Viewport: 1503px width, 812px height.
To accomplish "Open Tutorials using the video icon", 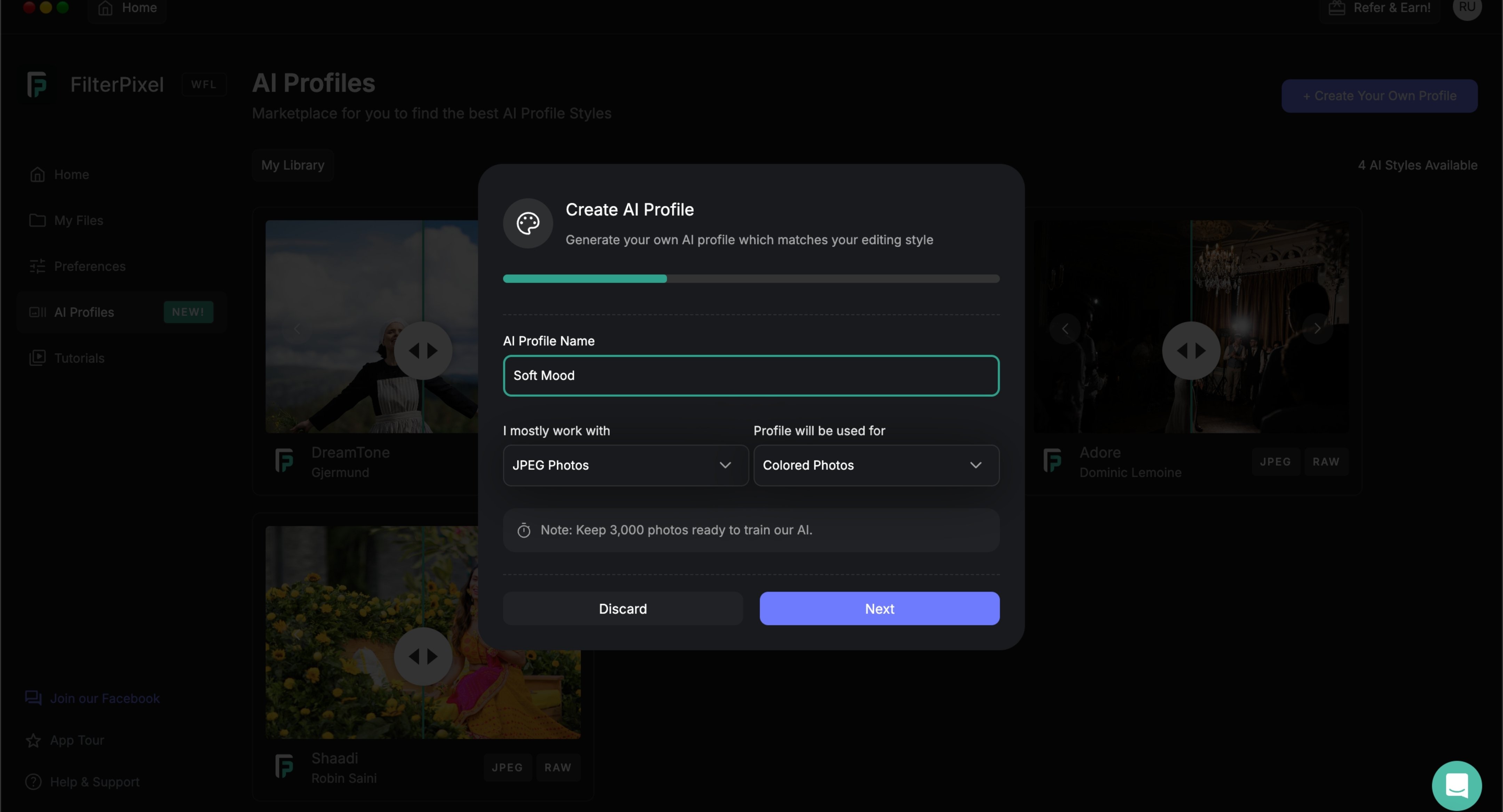I will point(37,358).
